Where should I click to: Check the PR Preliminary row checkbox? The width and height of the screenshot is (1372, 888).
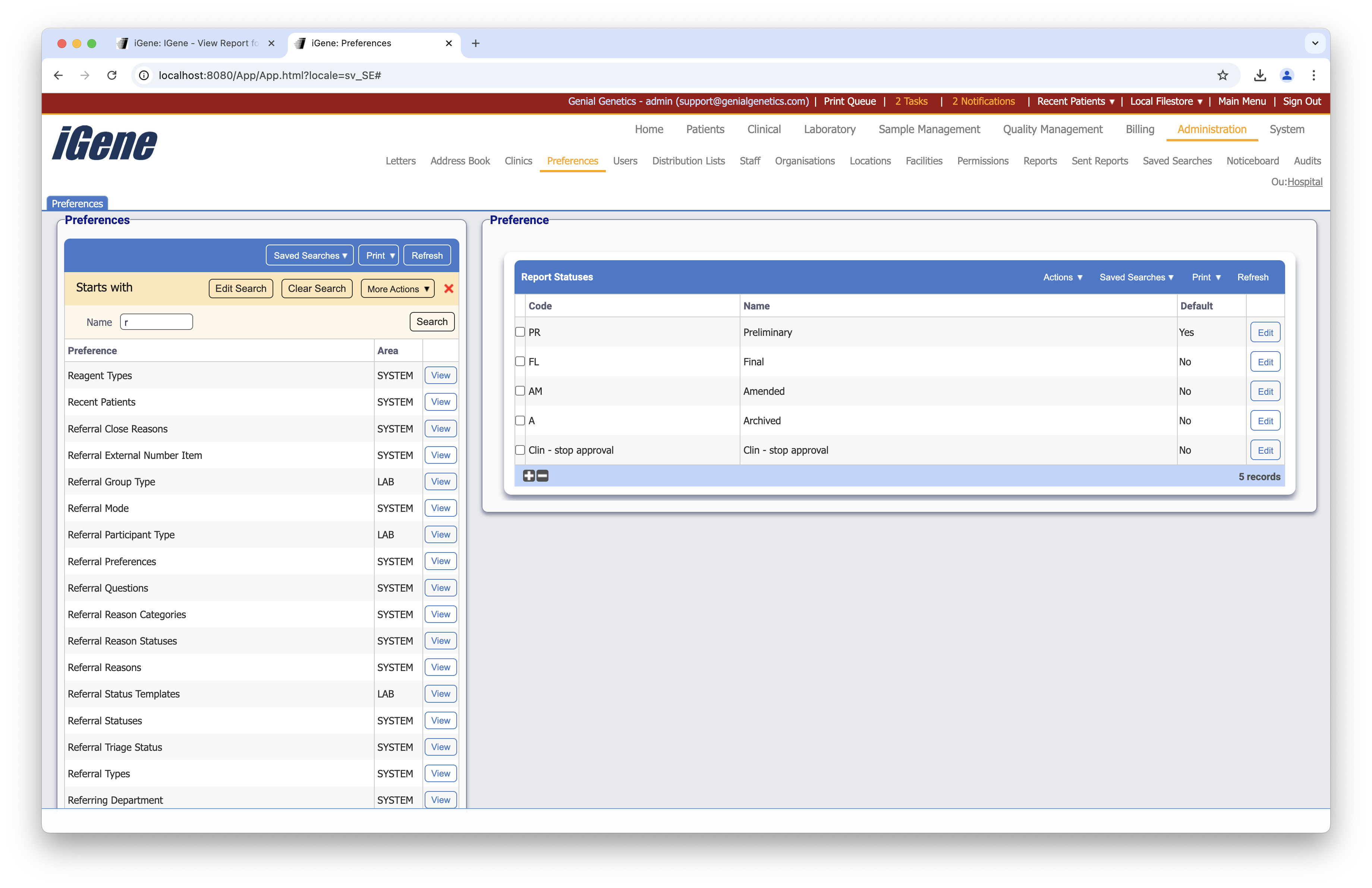tap(520, 333)
